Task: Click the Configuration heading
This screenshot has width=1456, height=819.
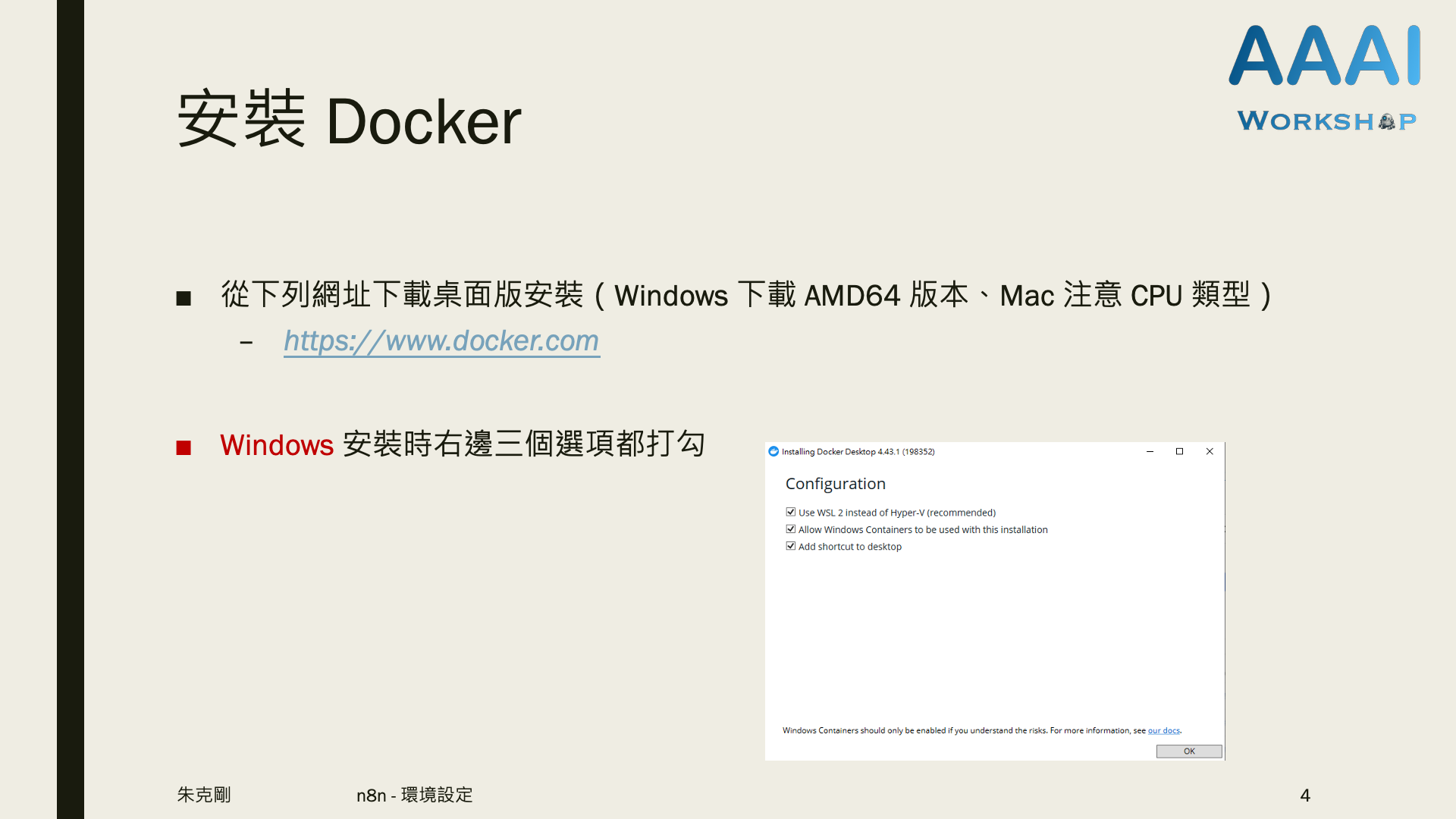Action: point(835,484)
